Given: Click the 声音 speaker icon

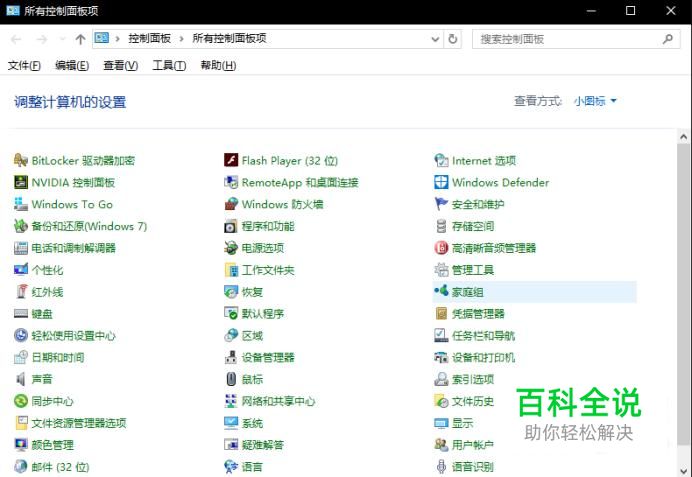Looking at the screenshot, I should [x=21, y=379].
